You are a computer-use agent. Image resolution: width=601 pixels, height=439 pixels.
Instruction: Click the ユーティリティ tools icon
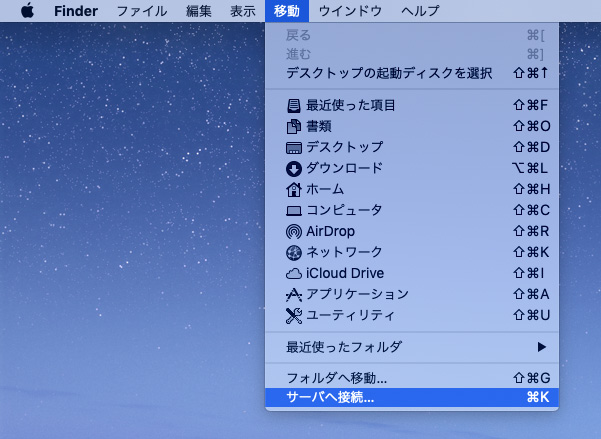coord(294,316)
